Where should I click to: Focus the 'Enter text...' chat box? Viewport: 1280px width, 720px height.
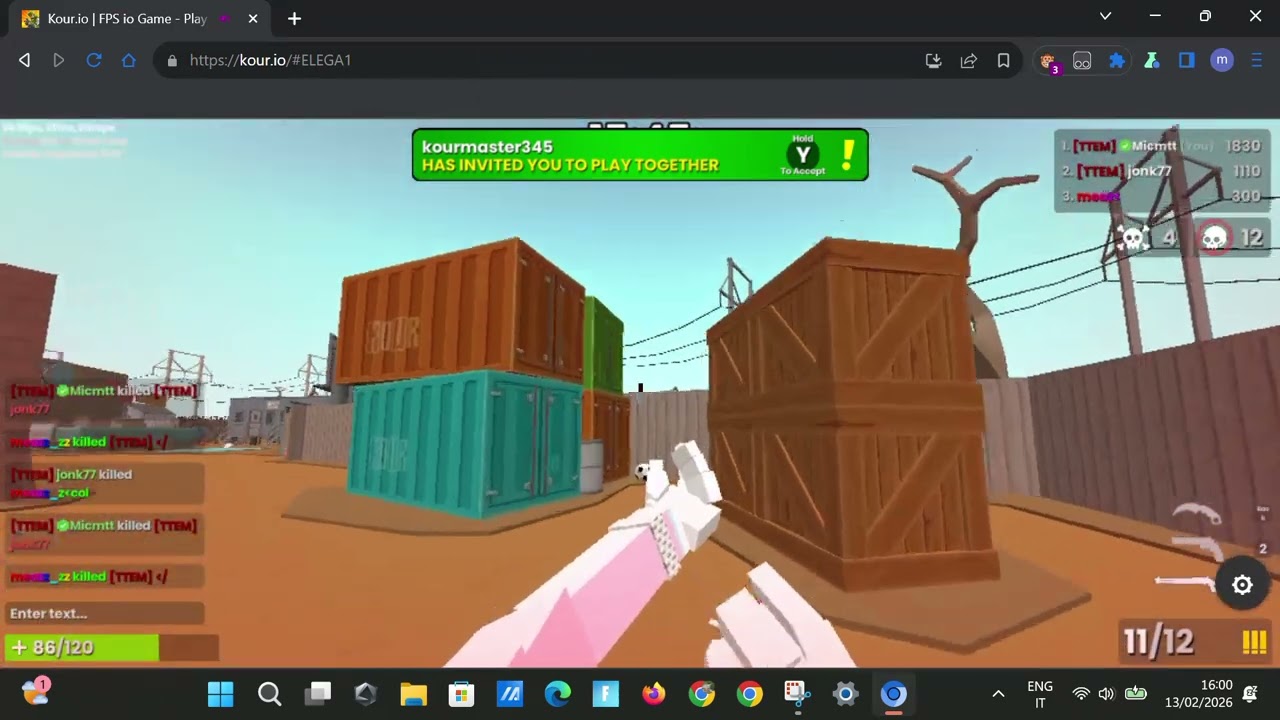[104, 613]
